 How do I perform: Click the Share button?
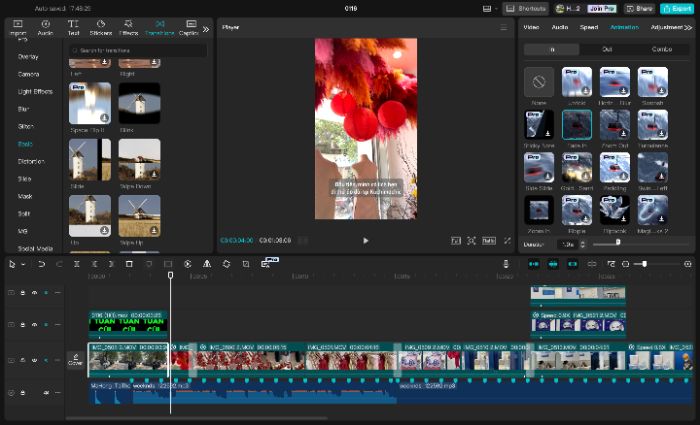point(640,8)
